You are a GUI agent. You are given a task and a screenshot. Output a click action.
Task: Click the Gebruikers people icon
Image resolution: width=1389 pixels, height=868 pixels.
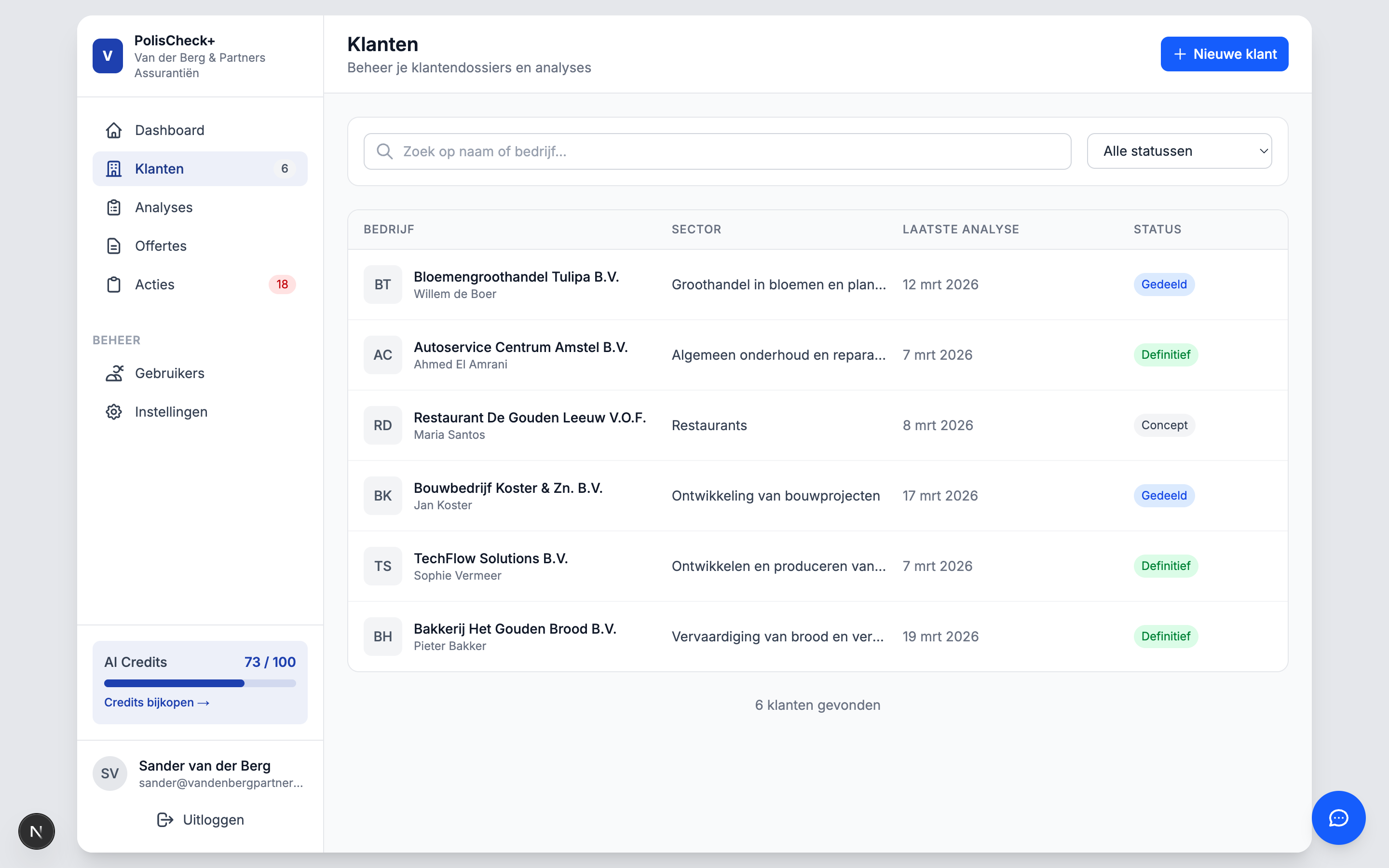tap(114, 373)
